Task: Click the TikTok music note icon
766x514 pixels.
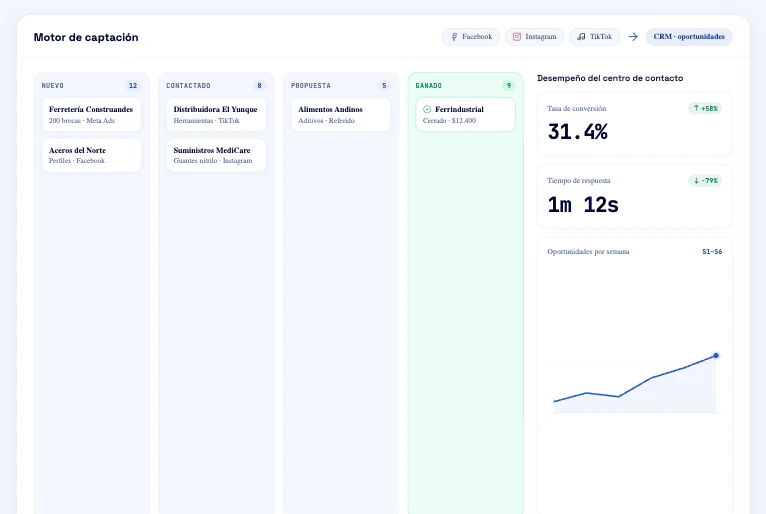Action: click(581, 37)
